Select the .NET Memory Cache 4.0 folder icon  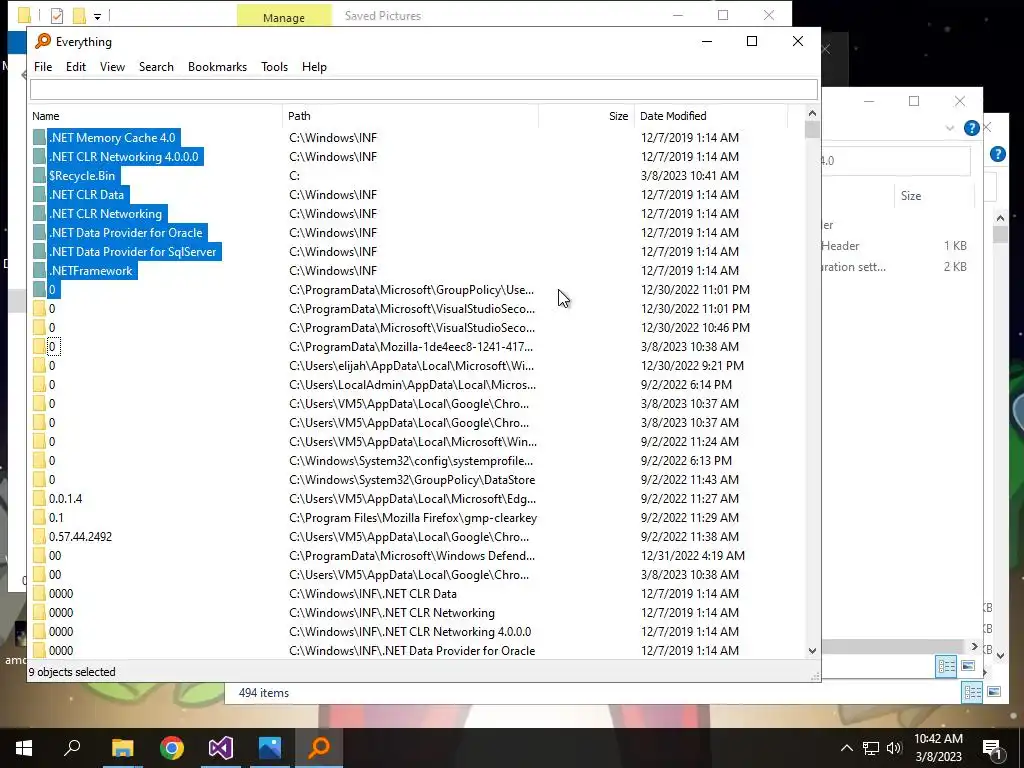tap(39, 138)
